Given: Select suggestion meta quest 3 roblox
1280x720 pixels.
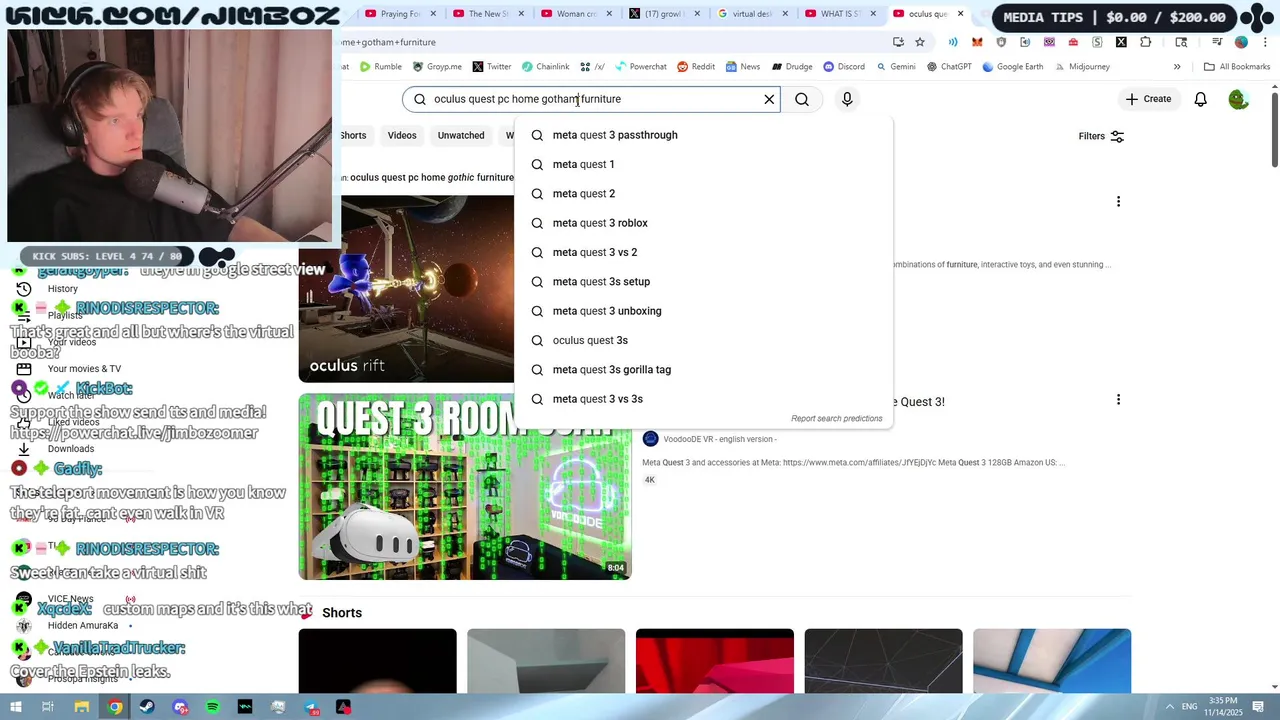Looking at the screenshot, I should point(703,223).
